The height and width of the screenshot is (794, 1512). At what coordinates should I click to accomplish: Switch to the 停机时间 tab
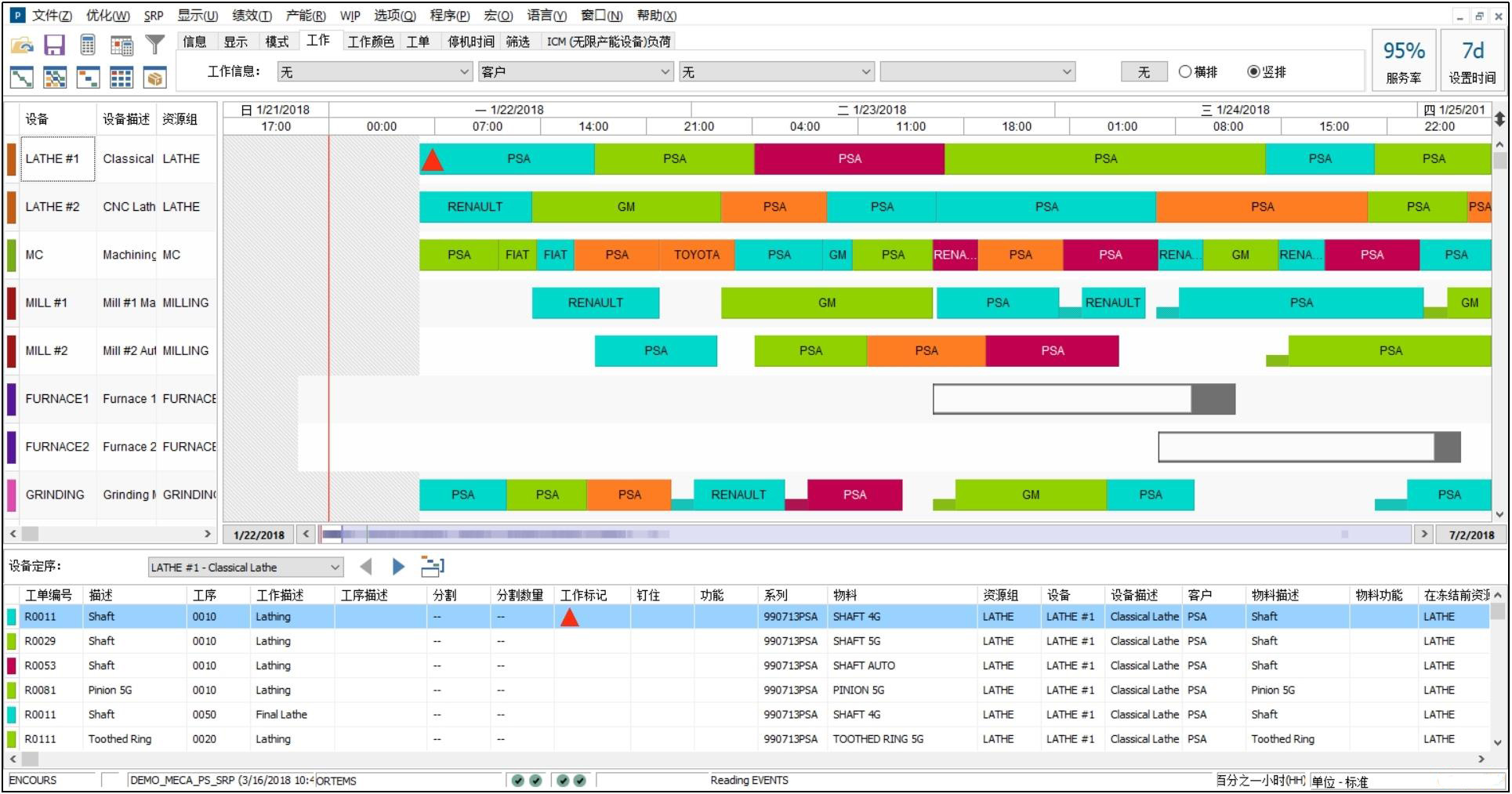point(471,42)
